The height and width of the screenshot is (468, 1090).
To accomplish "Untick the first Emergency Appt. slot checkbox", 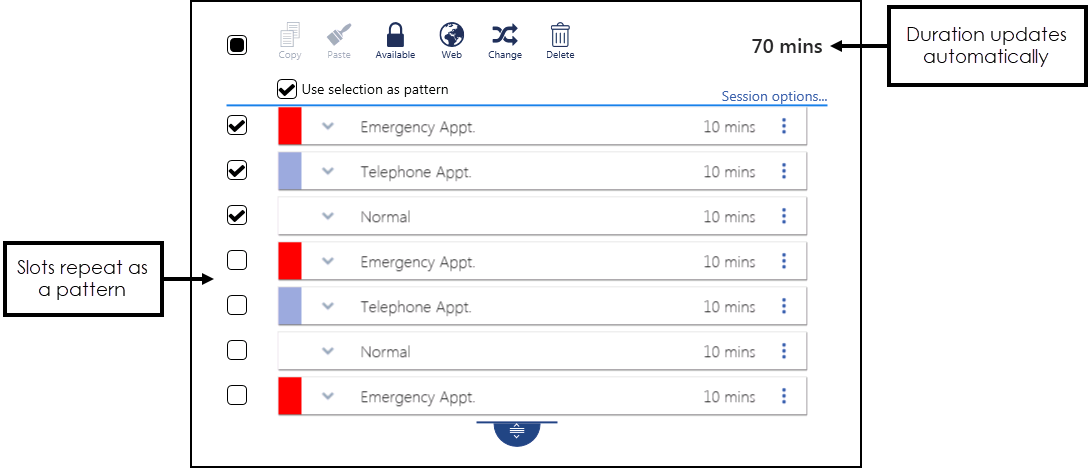I will (x=237, y=126).
